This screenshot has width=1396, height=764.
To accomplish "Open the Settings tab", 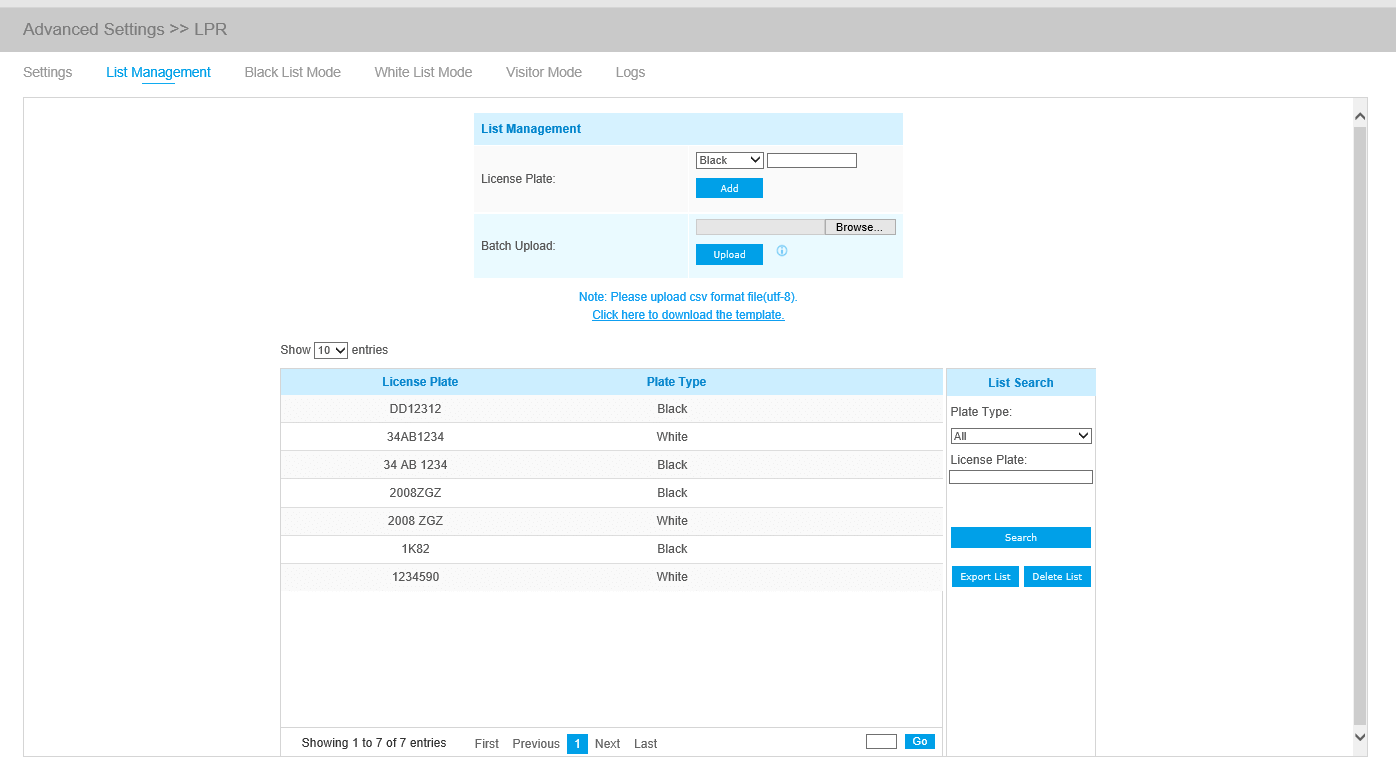I will pos(48,72).
